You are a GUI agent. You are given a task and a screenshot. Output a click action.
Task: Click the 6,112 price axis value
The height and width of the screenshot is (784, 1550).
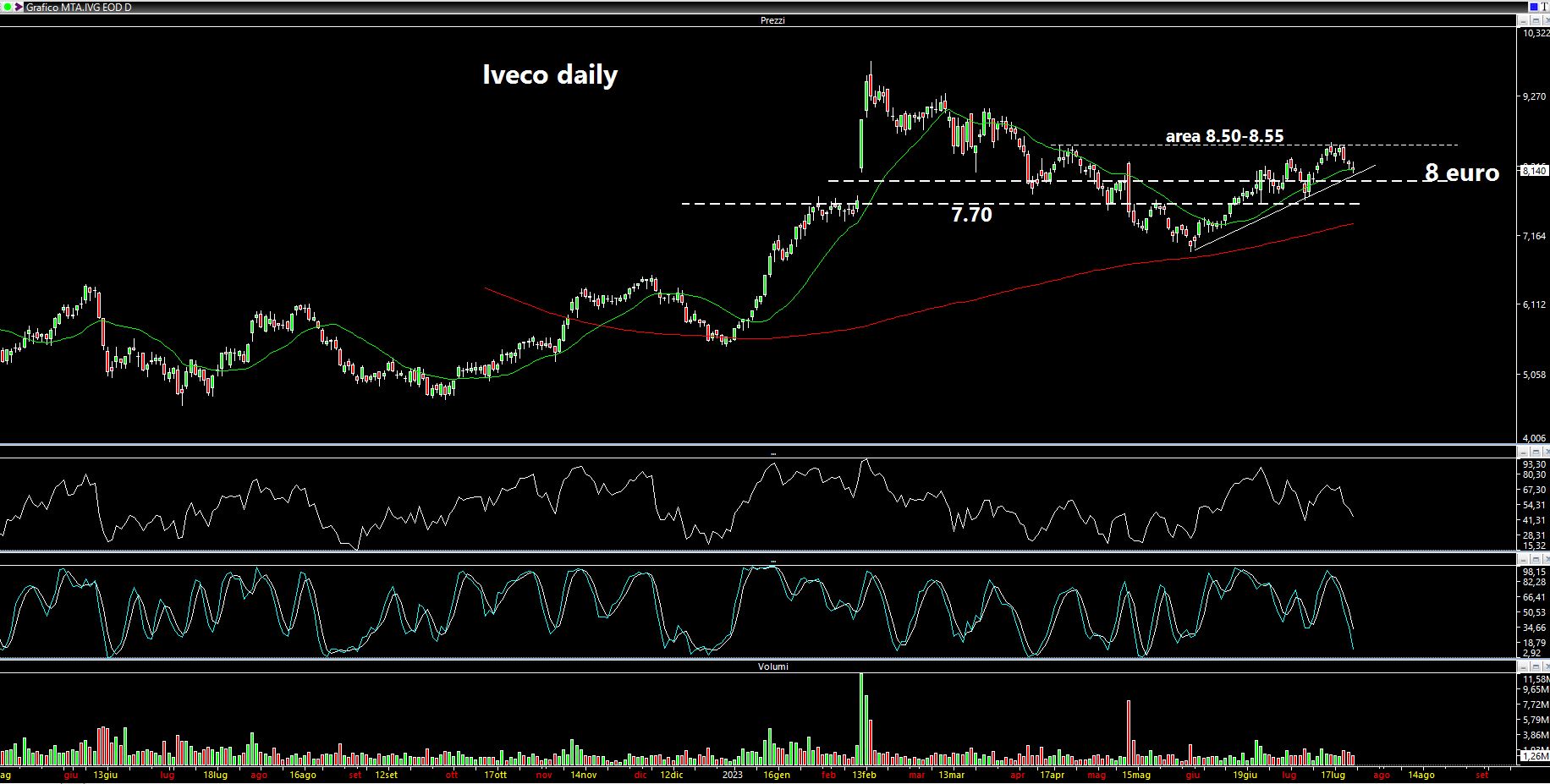(1535, 304)
